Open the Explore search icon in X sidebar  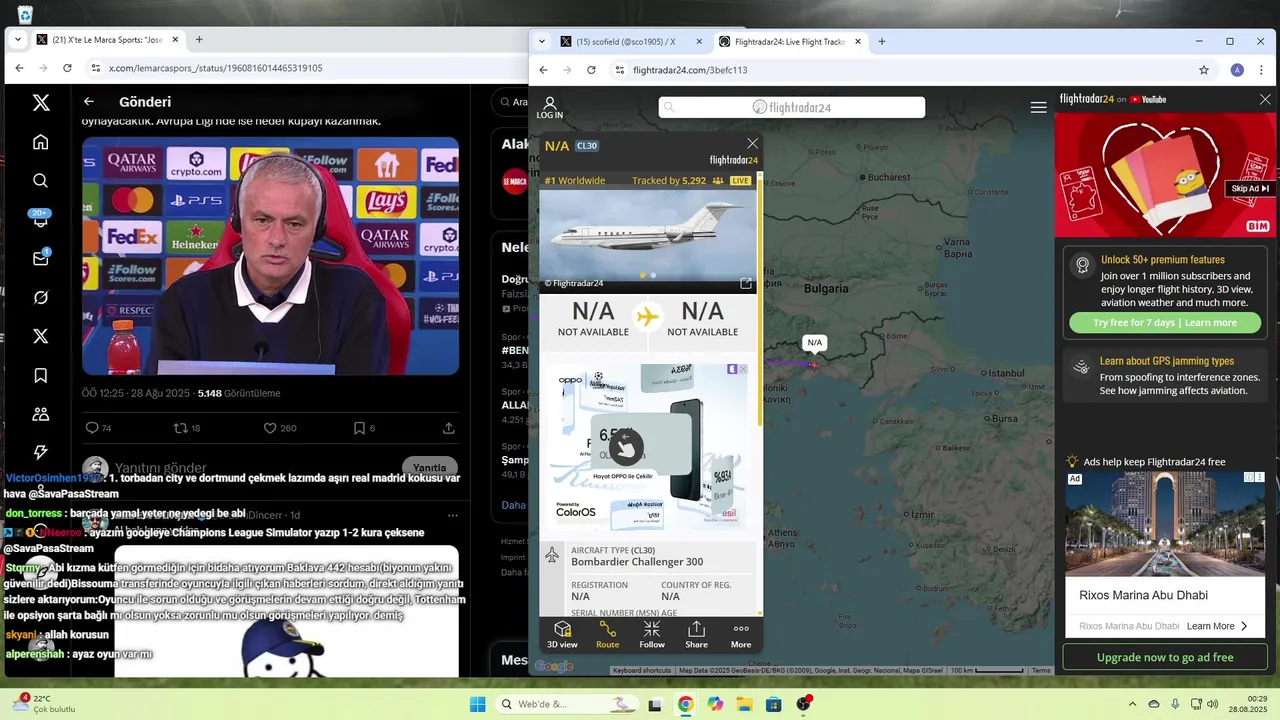pos(41,181)
